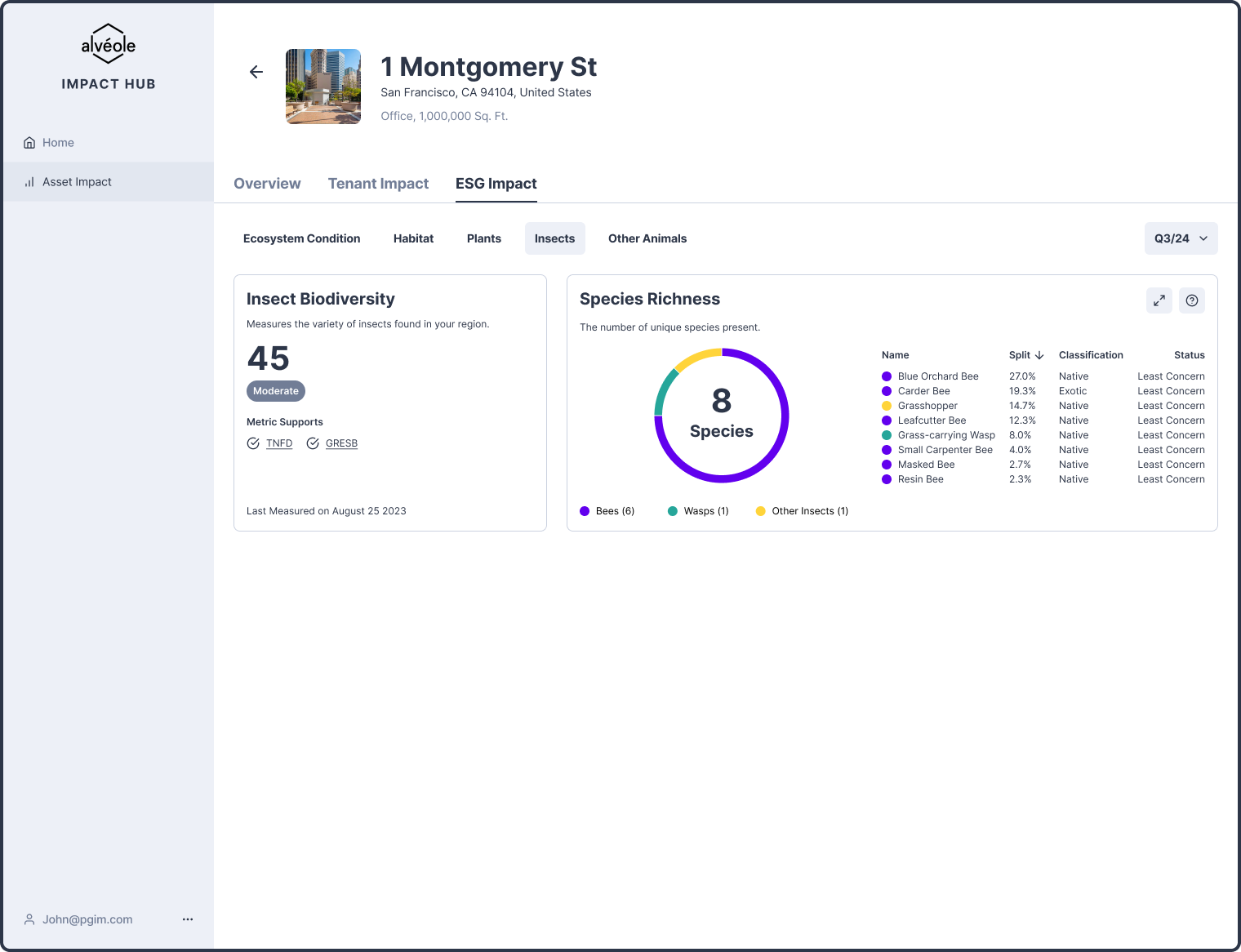Click the user profile icon
Viewport: 1241px width, 952px height.
[29, 919]
